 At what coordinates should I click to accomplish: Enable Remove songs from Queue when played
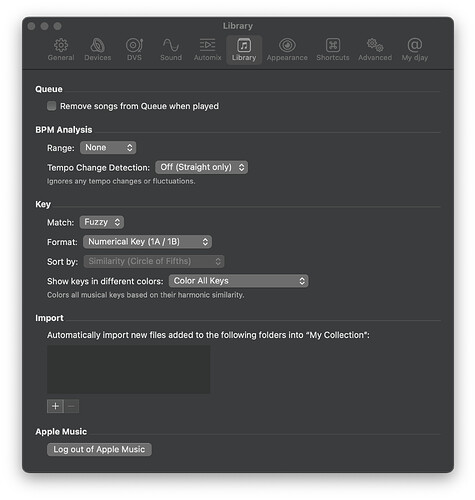51,106
